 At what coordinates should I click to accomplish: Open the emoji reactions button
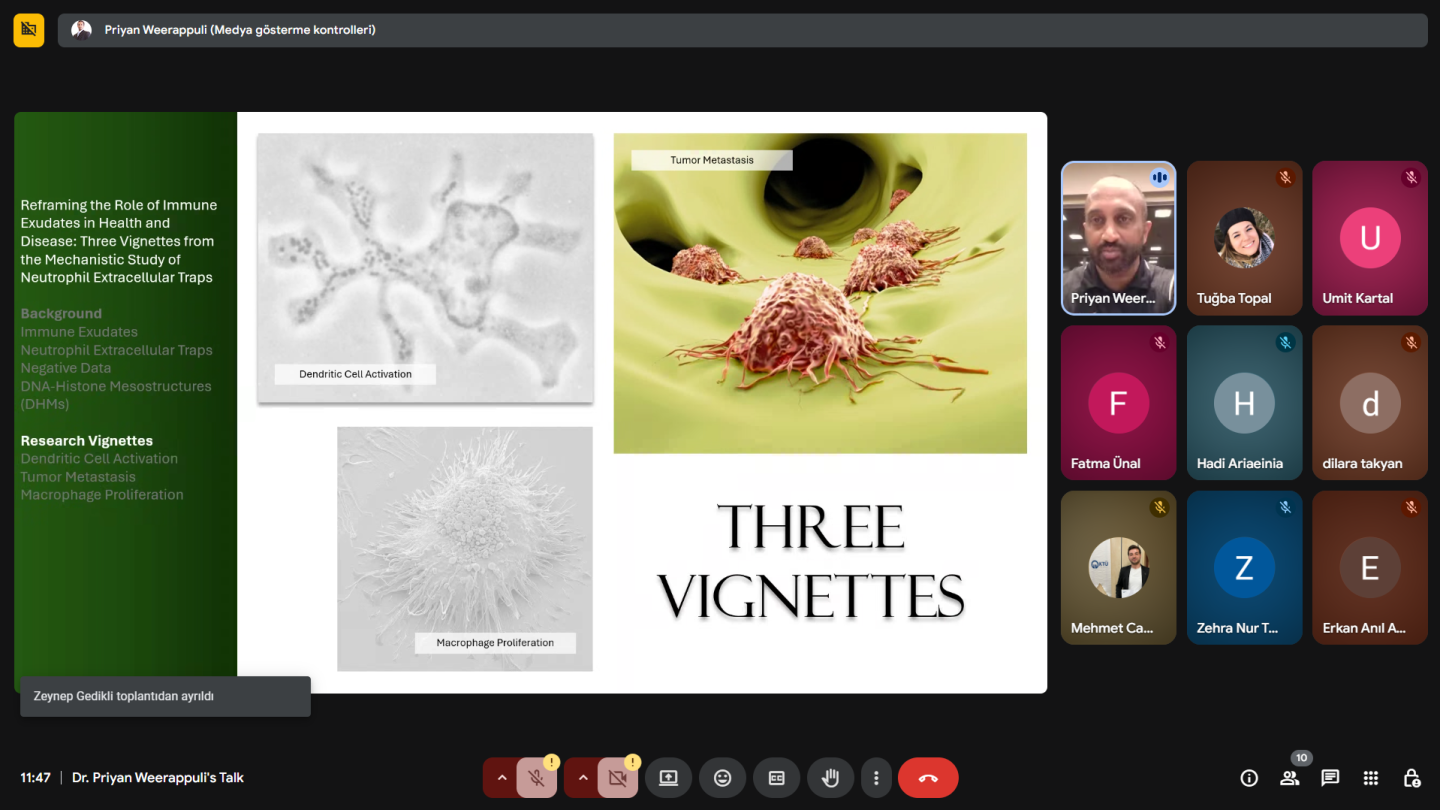tap(722, 778)
